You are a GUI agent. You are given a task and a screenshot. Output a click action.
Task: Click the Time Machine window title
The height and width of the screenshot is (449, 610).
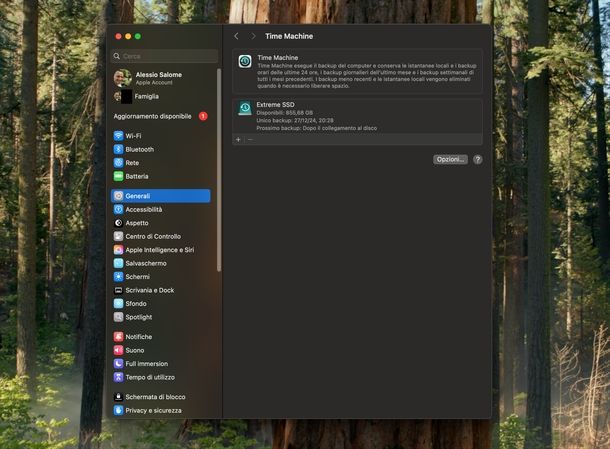click(289, 36)
